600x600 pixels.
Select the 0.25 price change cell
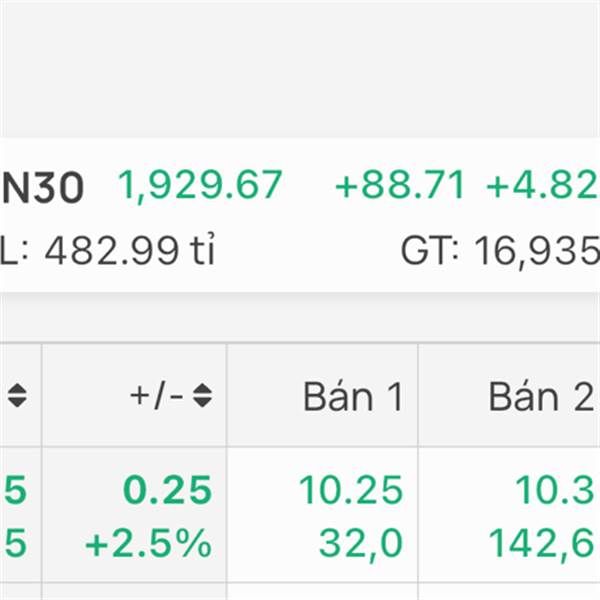click(x=167, y=490)
